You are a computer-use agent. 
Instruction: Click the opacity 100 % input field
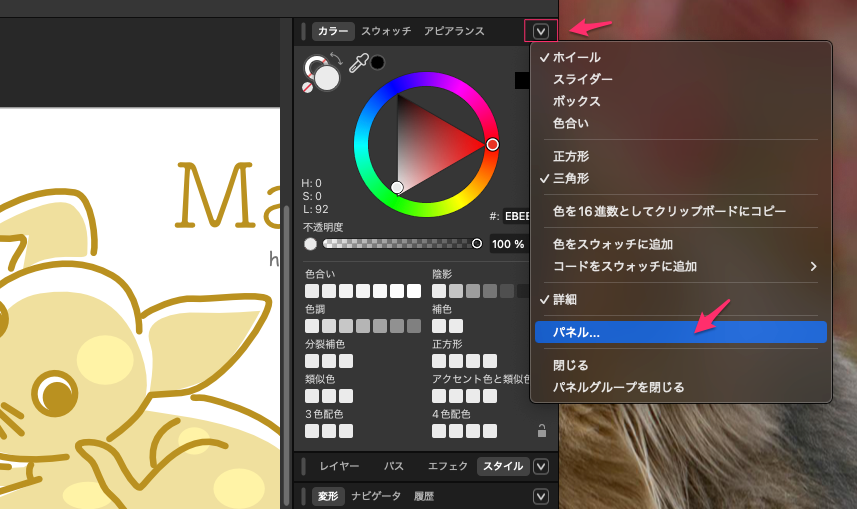[507, 244]
